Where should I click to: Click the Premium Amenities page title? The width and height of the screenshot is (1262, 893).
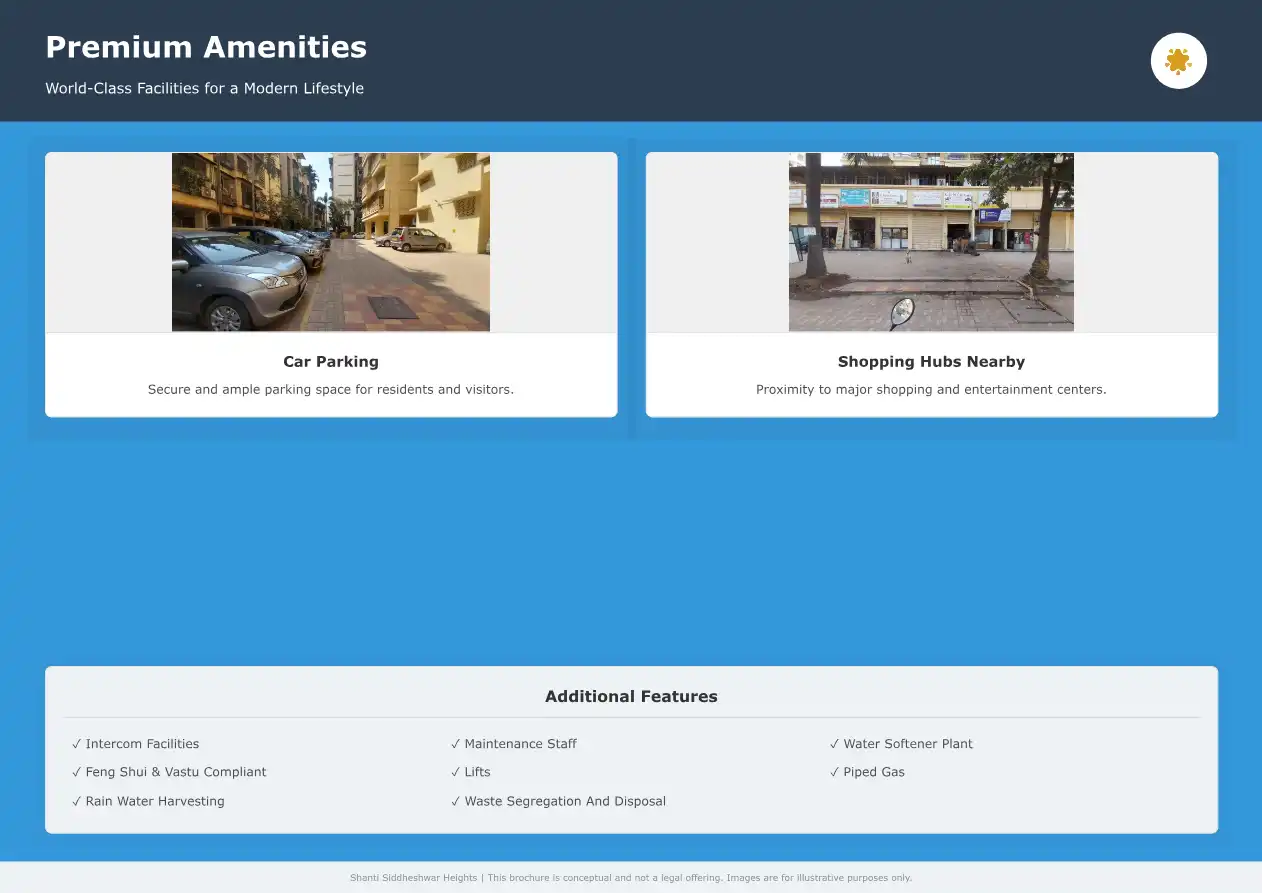point(206,47)
